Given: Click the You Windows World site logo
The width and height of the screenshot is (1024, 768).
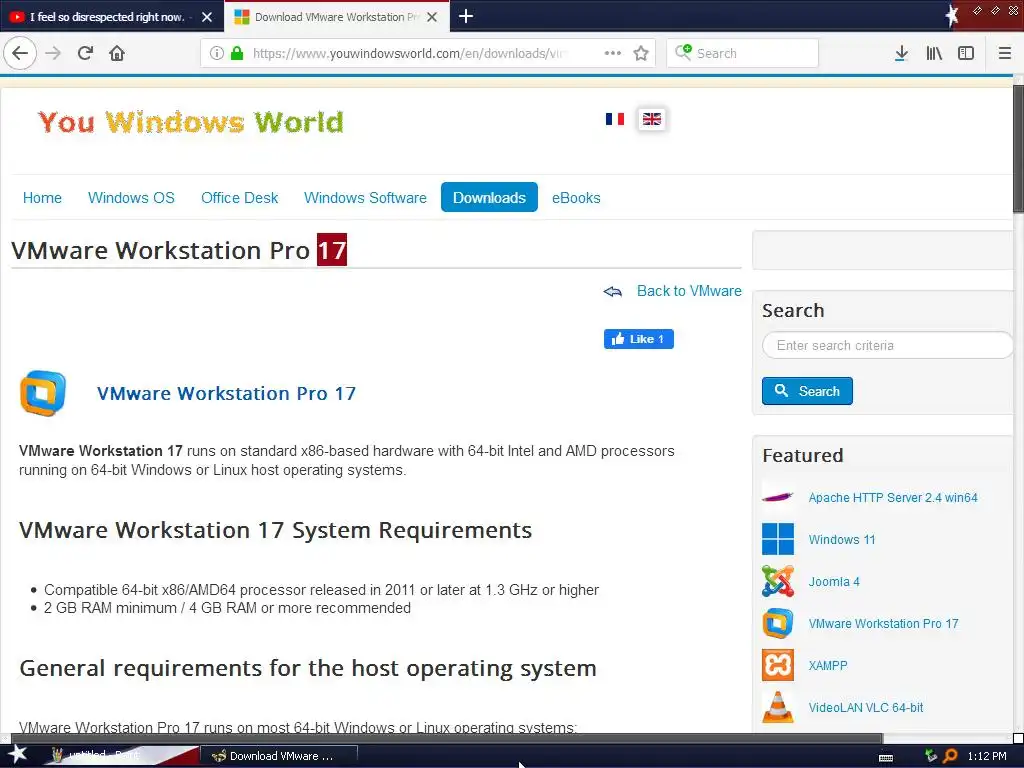Looking at the screenshot, I should (191, 122).
